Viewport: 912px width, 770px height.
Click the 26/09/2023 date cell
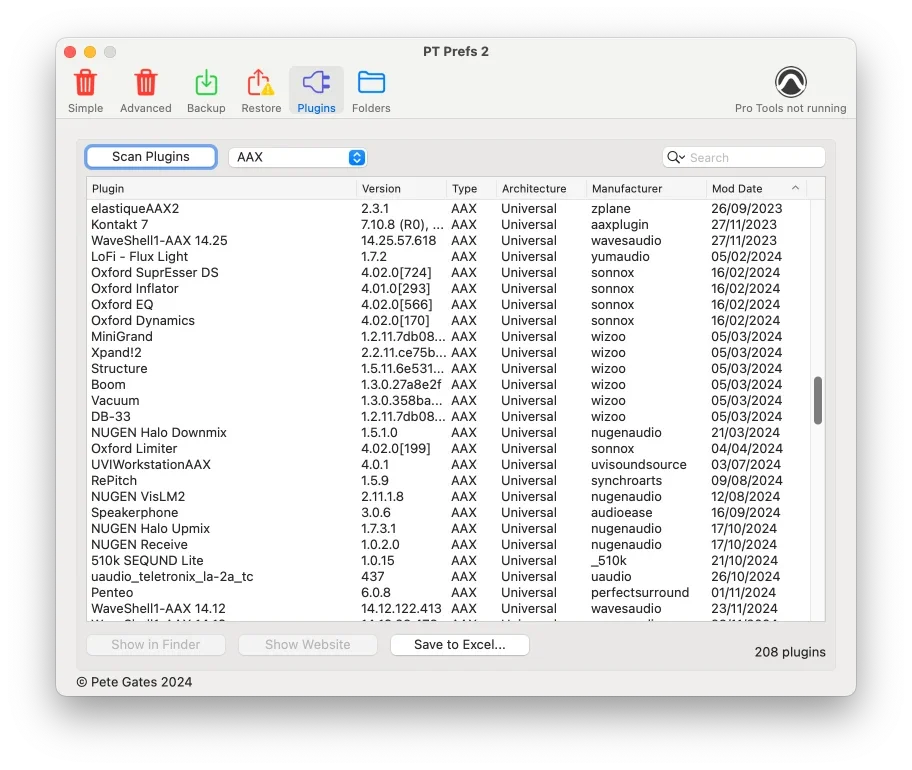[746, 208]
